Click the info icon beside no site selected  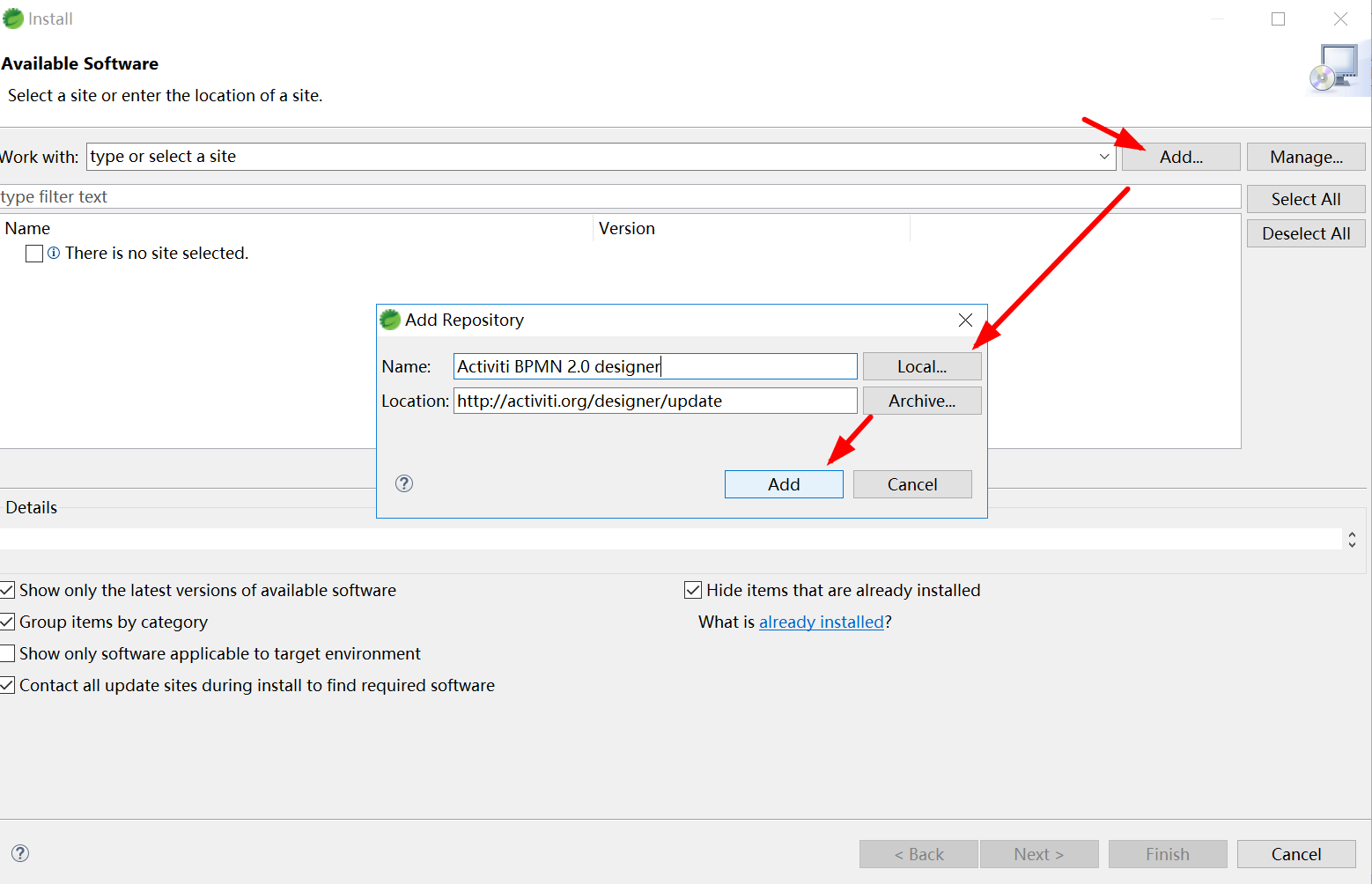click(x=54, y=253)
